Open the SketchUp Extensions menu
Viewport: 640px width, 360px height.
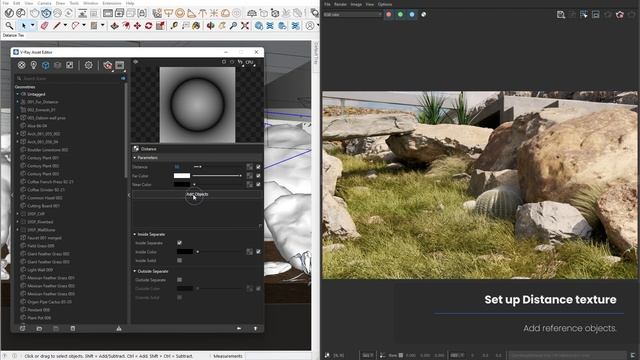[x=112, y=3]
